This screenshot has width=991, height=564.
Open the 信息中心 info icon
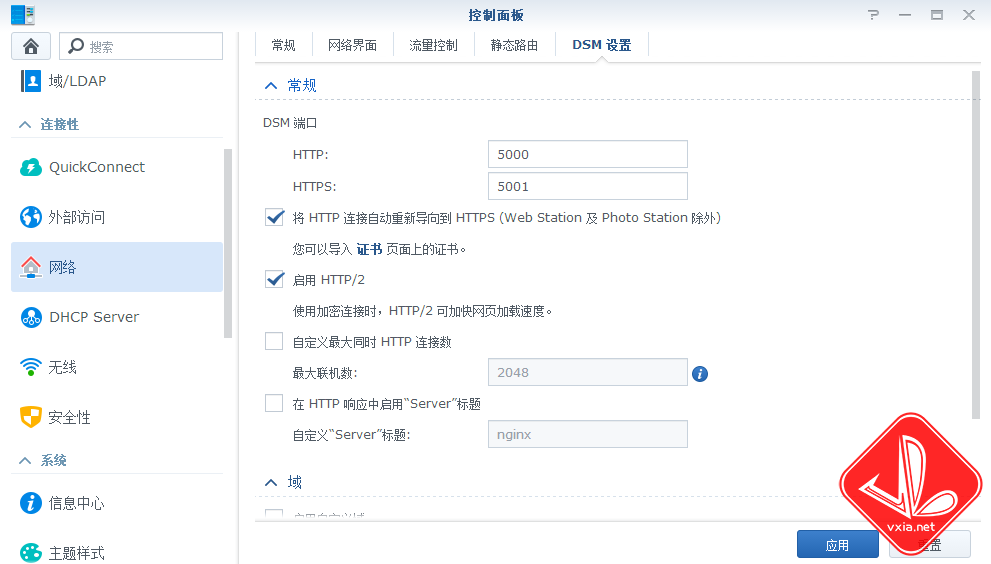tap(30, 503)
